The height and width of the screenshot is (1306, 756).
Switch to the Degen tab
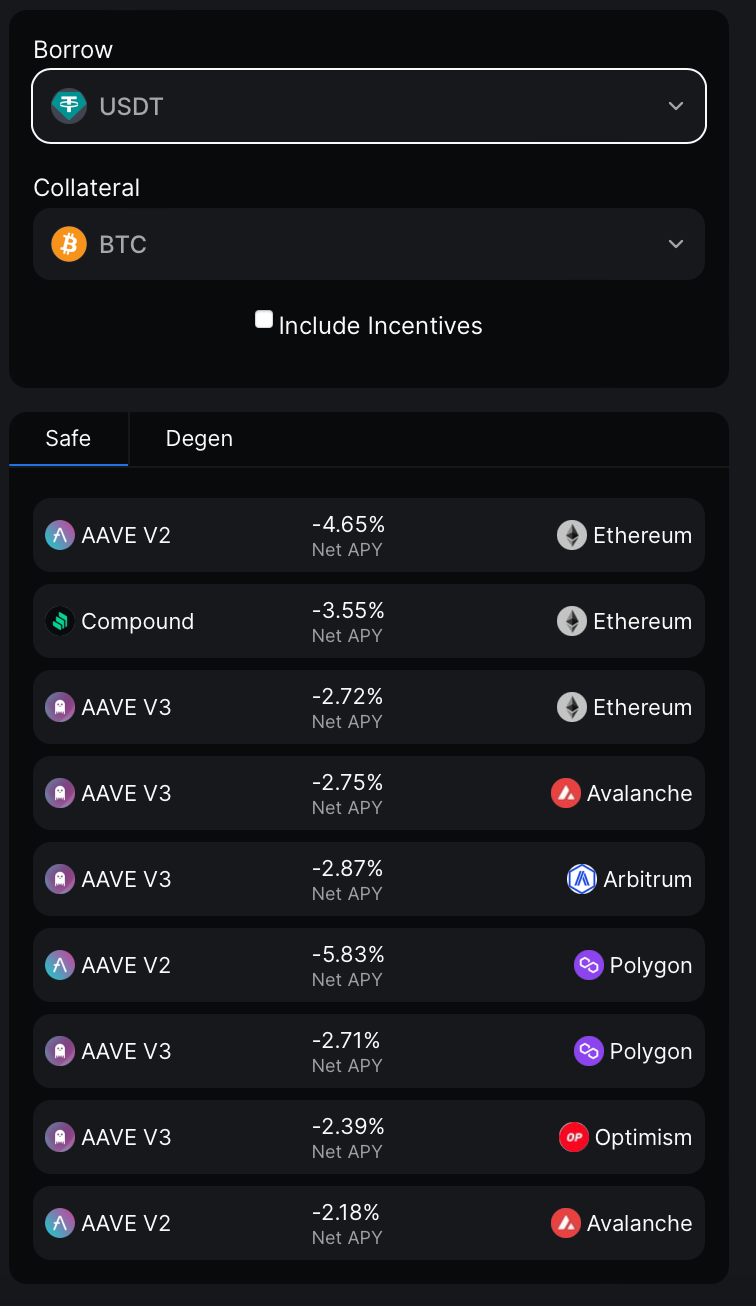[199, 438]
